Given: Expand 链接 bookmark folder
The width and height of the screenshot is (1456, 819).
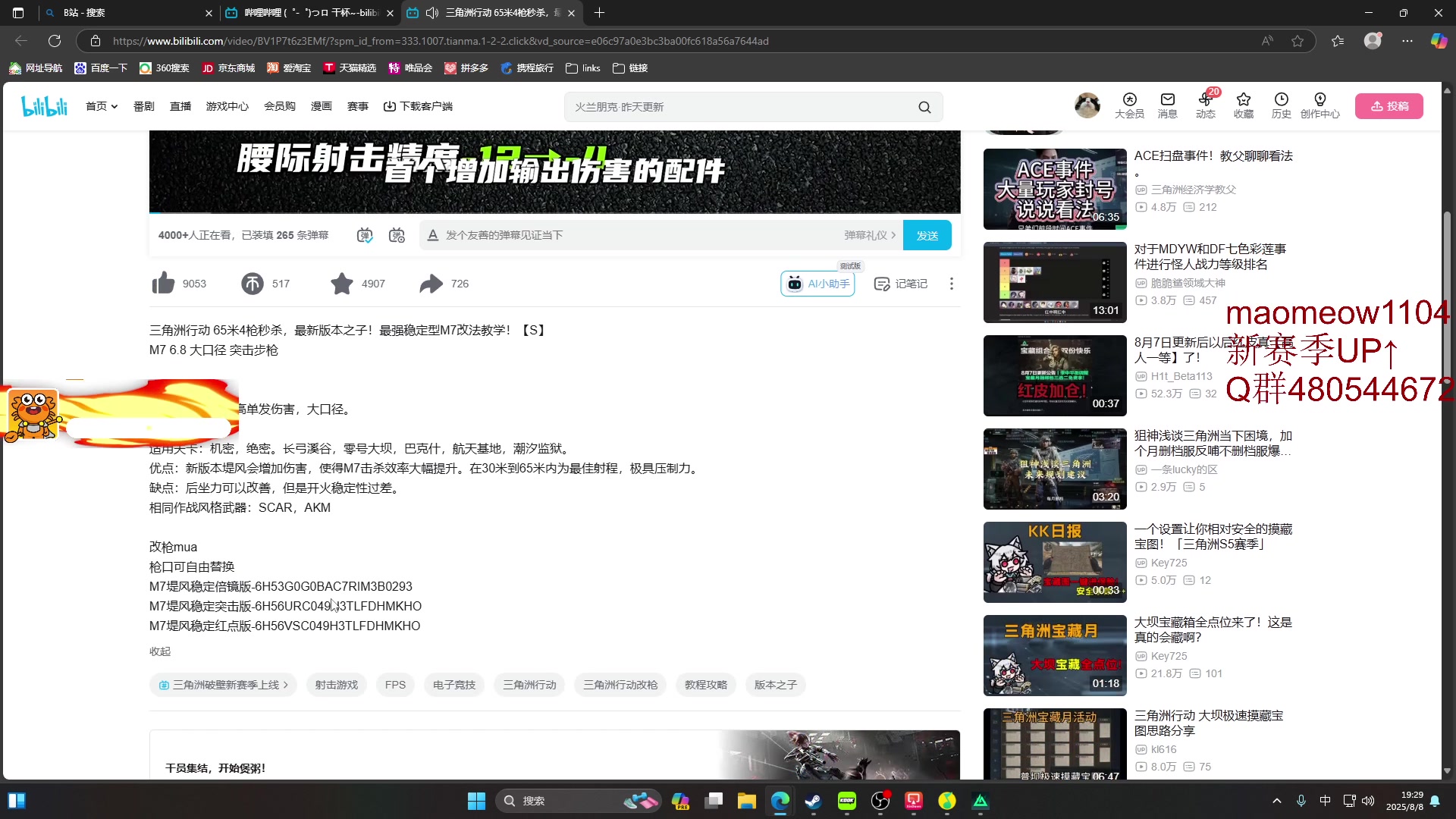Looking at the screenshot, I should point(629,68).
